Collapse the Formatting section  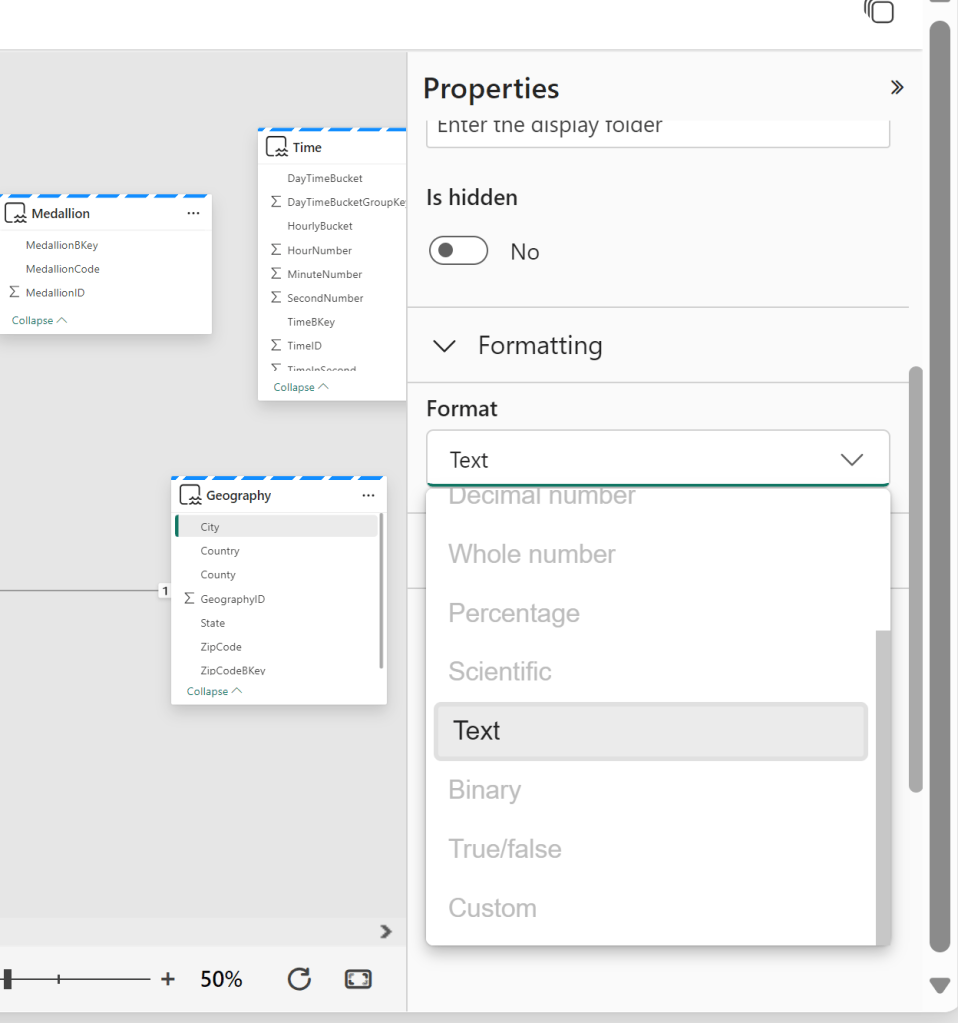pyautogui.click(x=444, y=346)
